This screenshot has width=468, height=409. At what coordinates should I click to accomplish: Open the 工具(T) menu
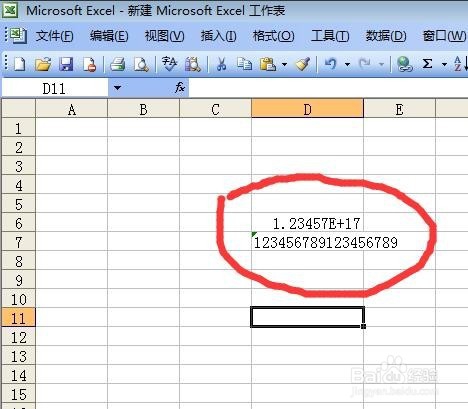(x=330, y=36)
